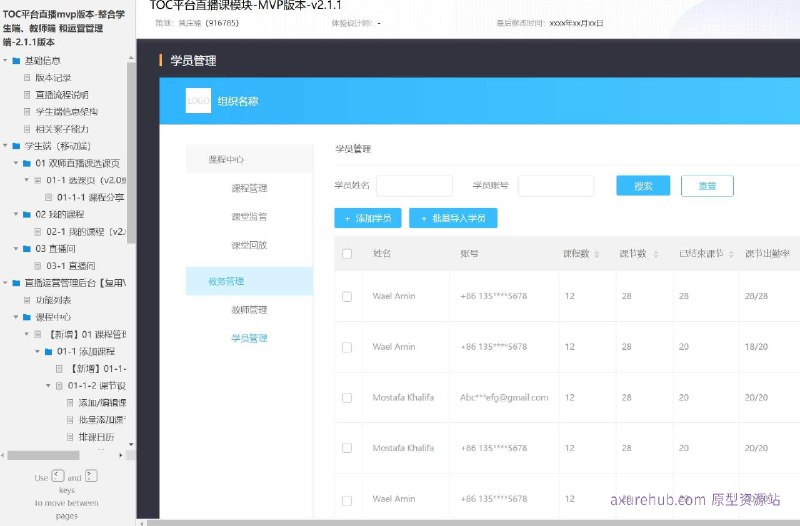
Task: Collapse the 01-1-2 课节设 node
Action: click(48, 386)
